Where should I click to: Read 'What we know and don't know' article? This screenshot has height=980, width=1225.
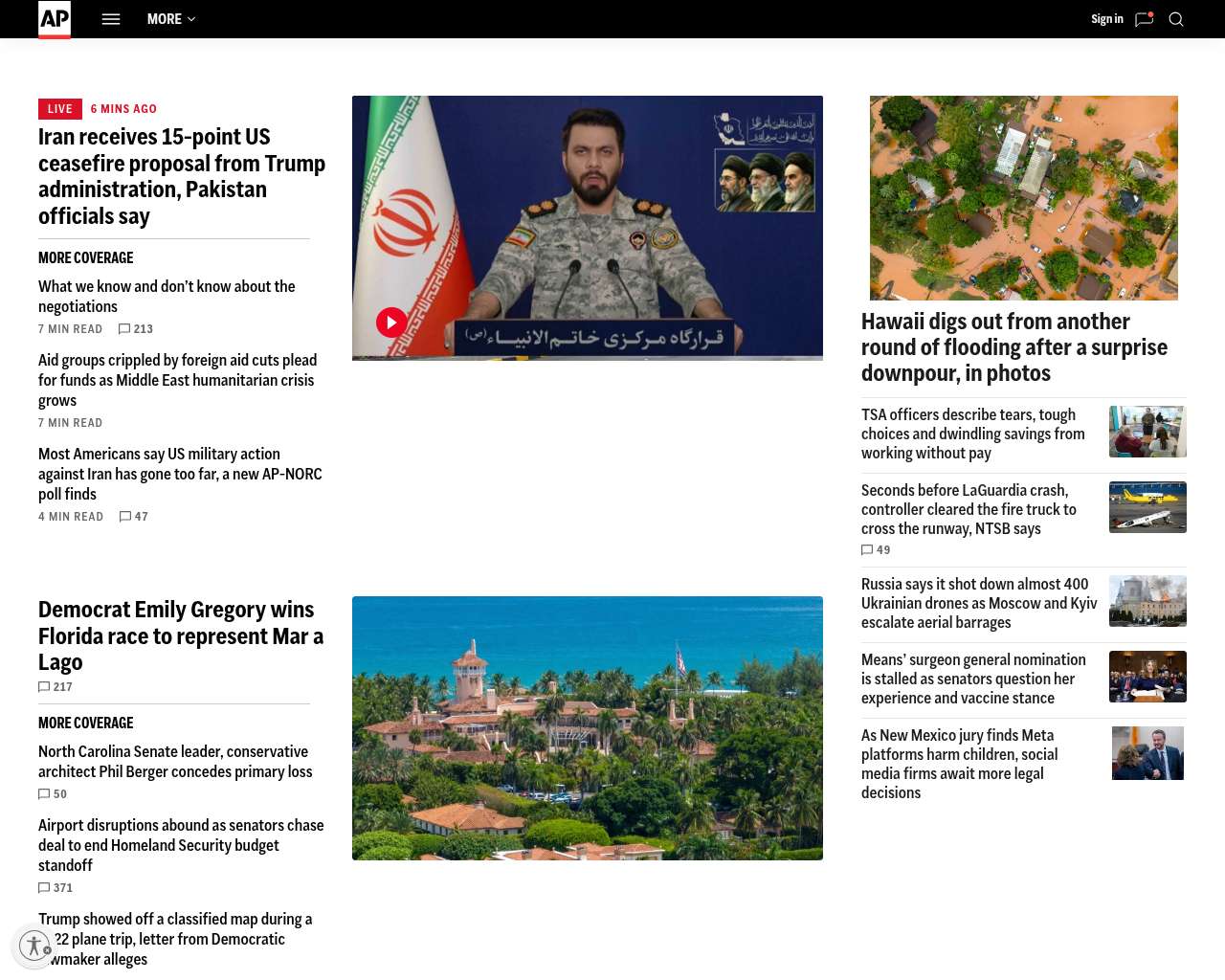[x=167, y=297]
